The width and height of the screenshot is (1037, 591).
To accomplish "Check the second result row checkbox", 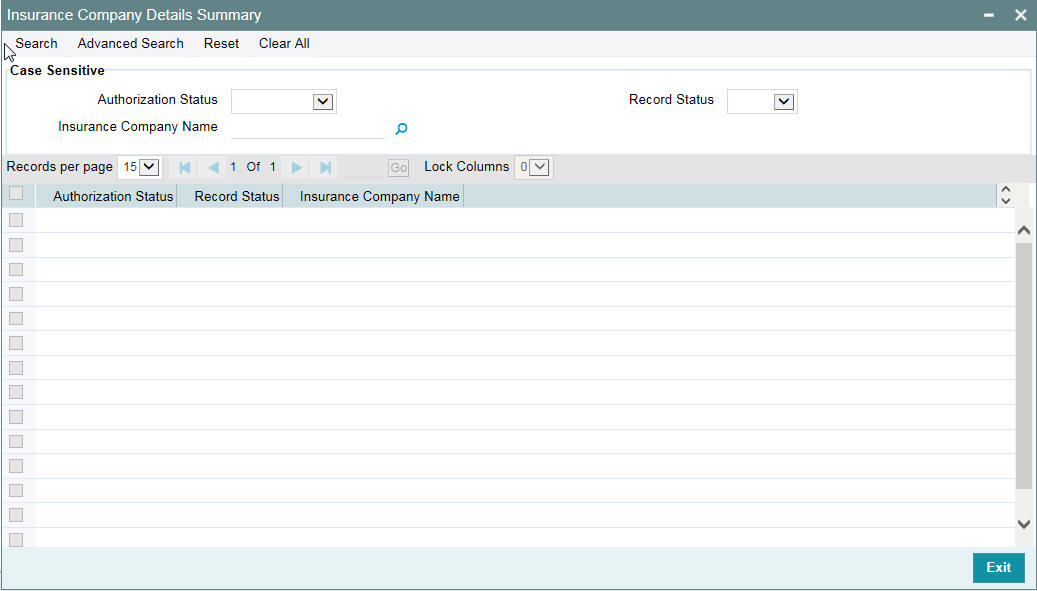I will [16, 245].
